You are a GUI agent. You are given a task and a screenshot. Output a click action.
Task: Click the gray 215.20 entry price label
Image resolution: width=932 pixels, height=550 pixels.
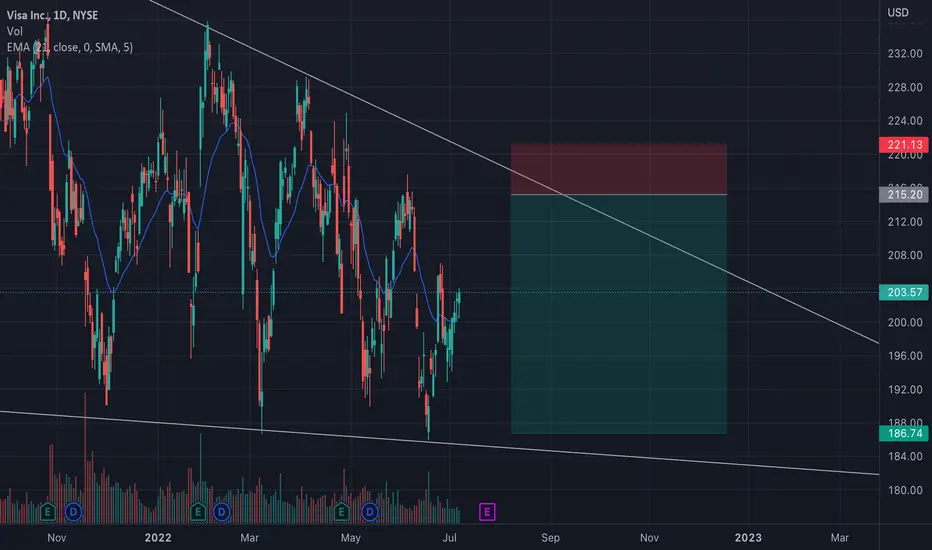(904, 194)
